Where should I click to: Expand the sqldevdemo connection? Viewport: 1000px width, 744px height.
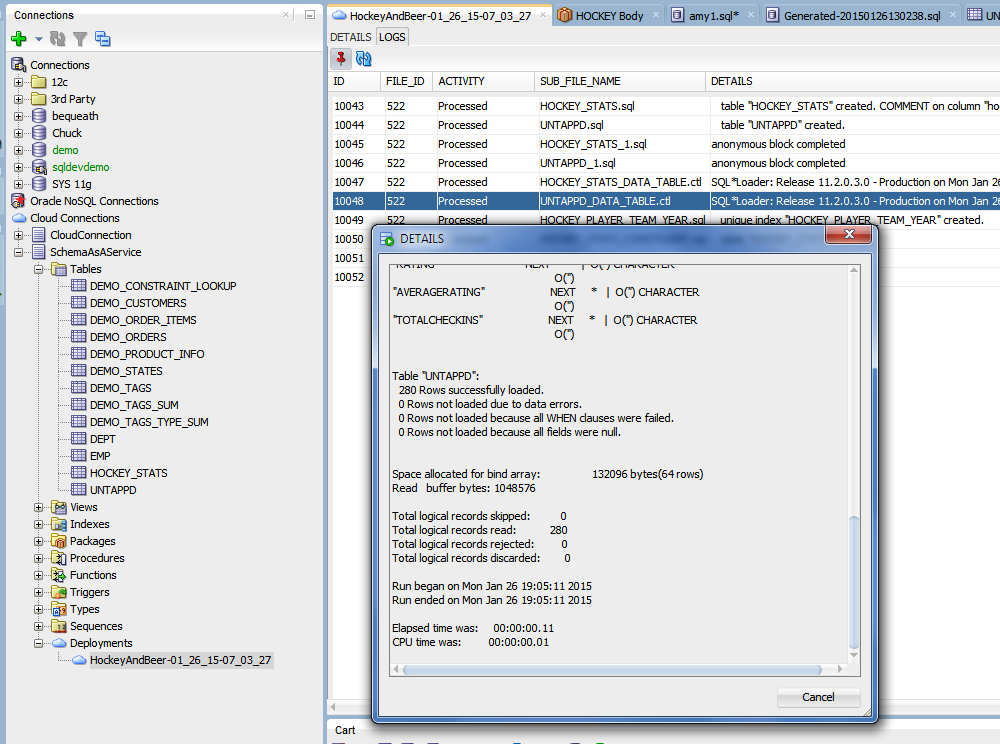(x=18, y=168)
